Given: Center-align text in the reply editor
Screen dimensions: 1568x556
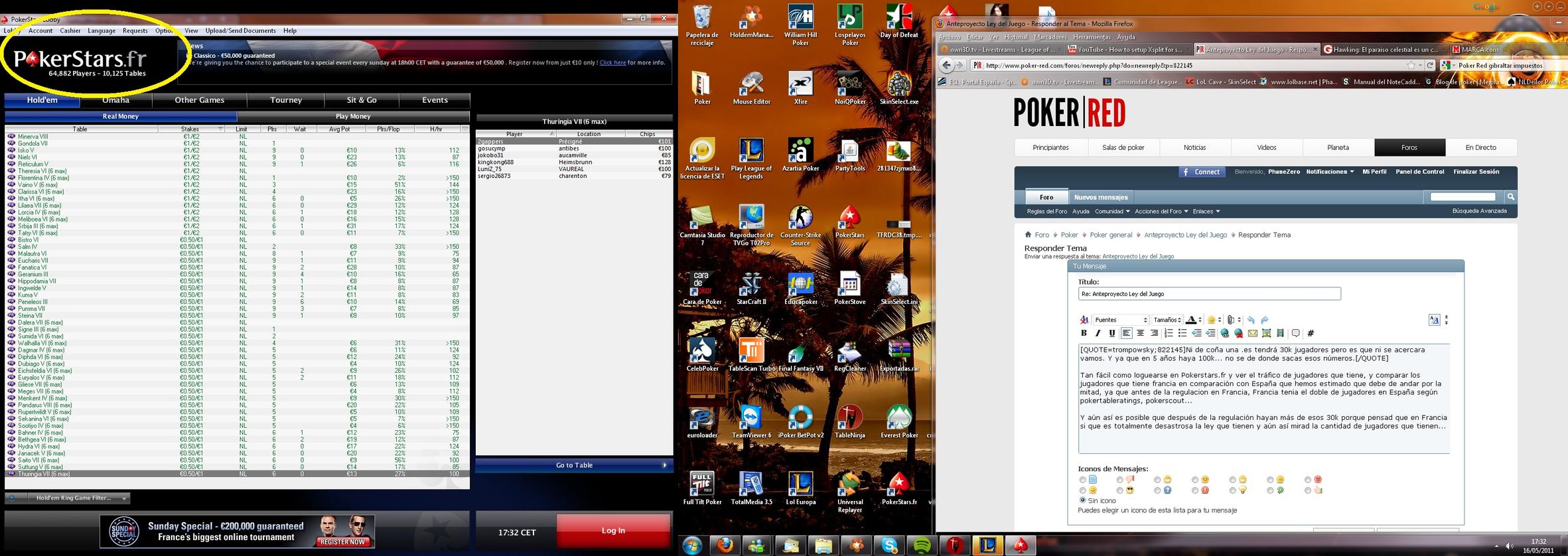Looking at the screenshot, I should [x=1141, y=333].
